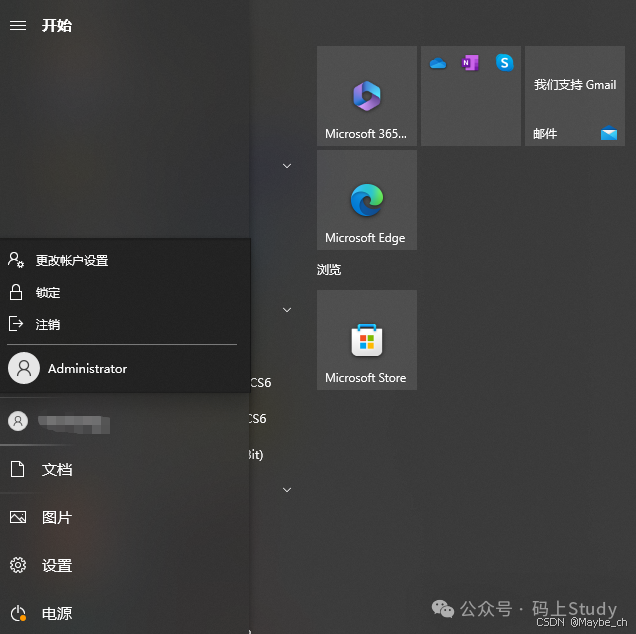Open Settings from Start sidebar
This screenshot has height=634, width=636.
point(125,565)
